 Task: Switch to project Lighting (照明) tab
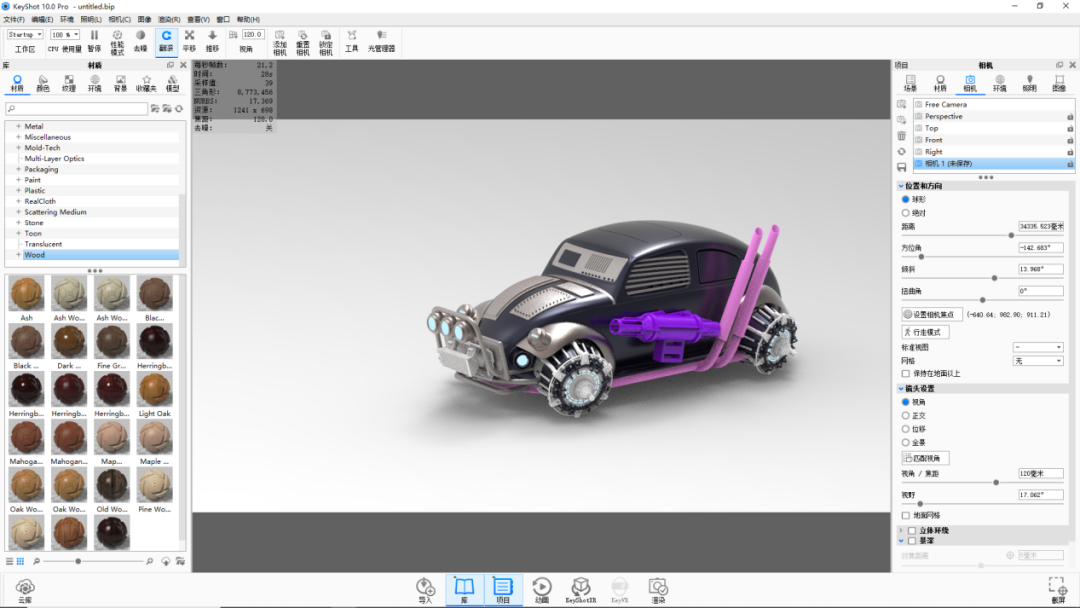tap(1029, 83)
